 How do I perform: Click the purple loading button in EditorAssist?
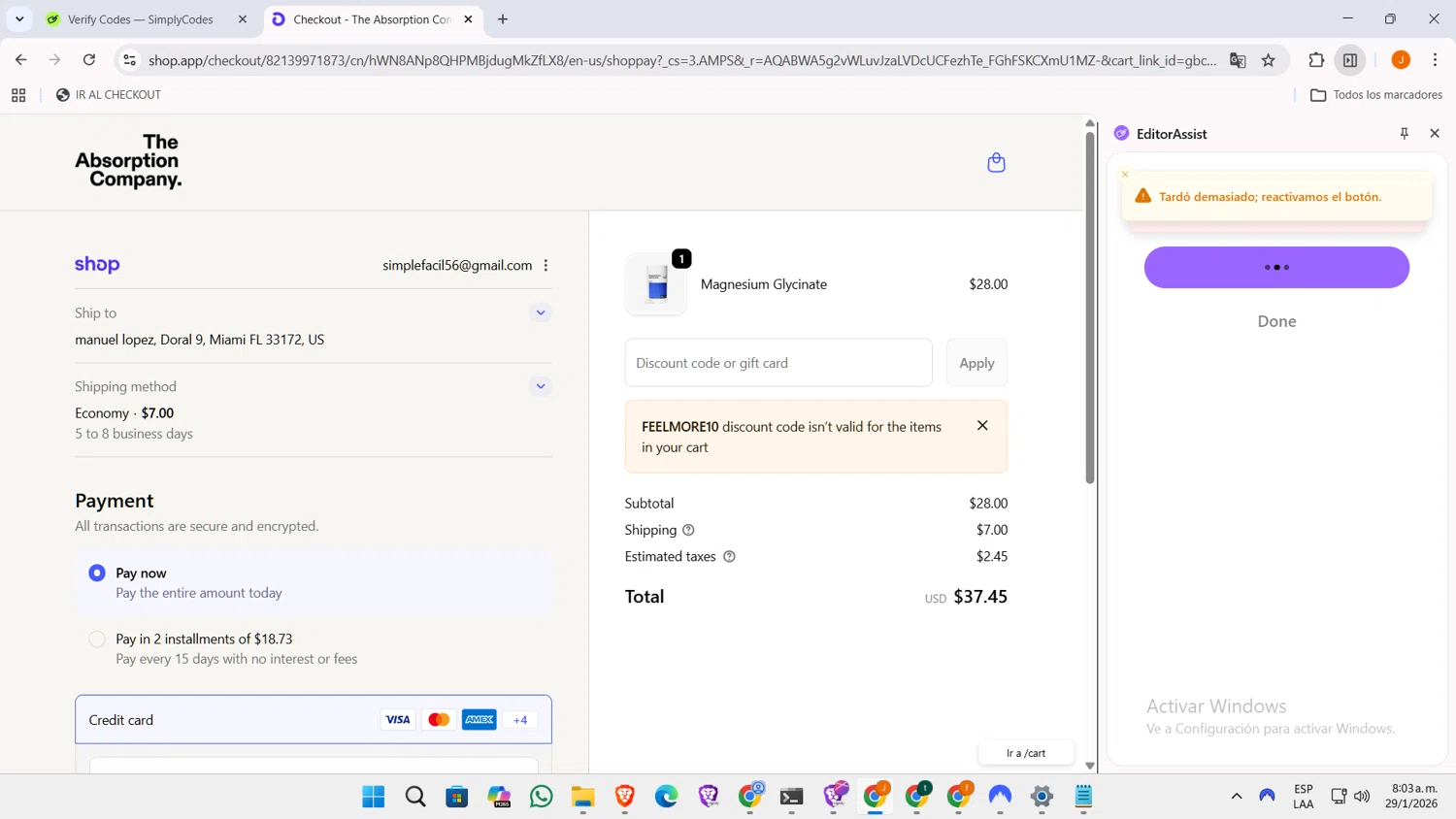[1276, 267]
